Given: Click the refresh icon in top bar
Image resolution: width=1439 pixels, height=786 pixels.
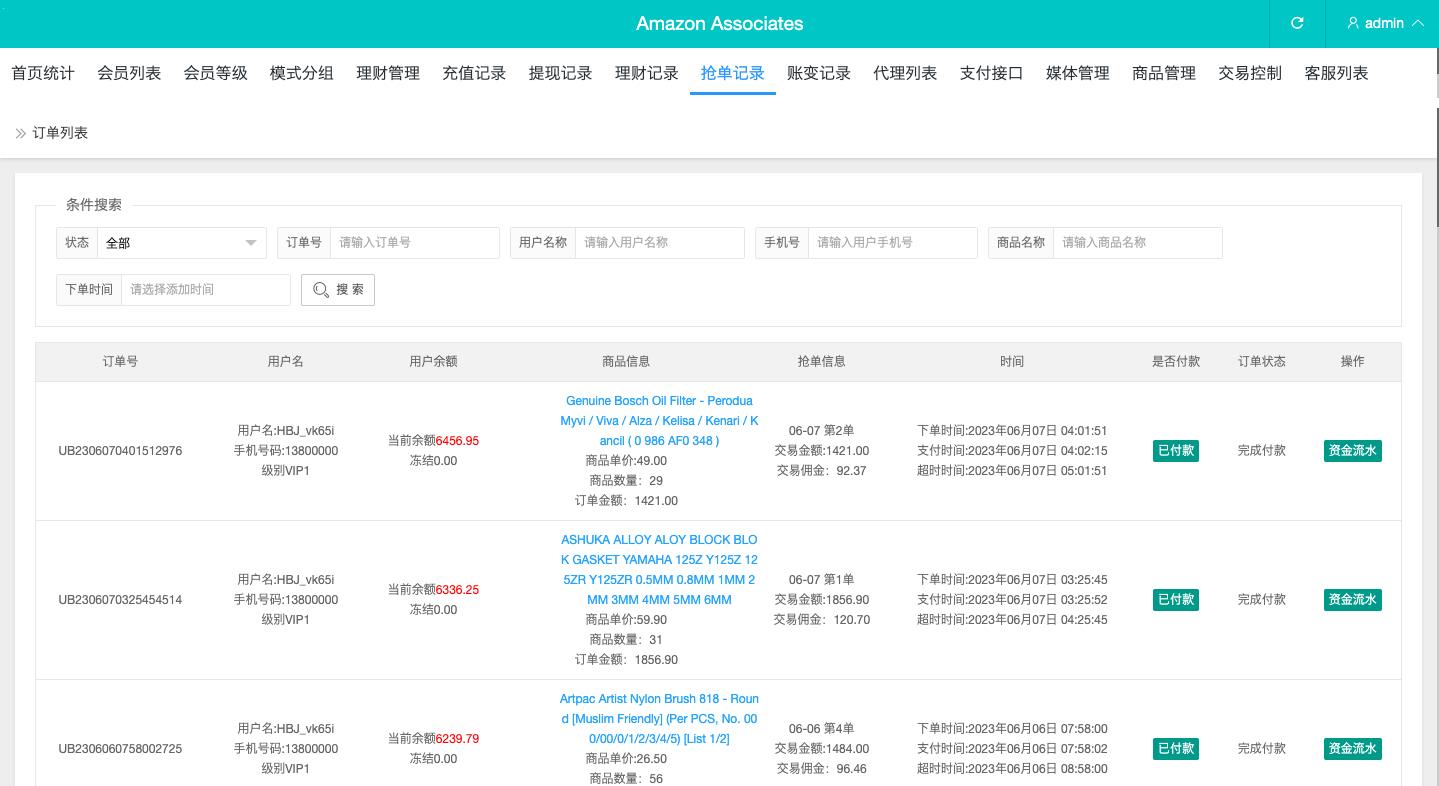Looking at the screenshot, I should coord(1297,23).
